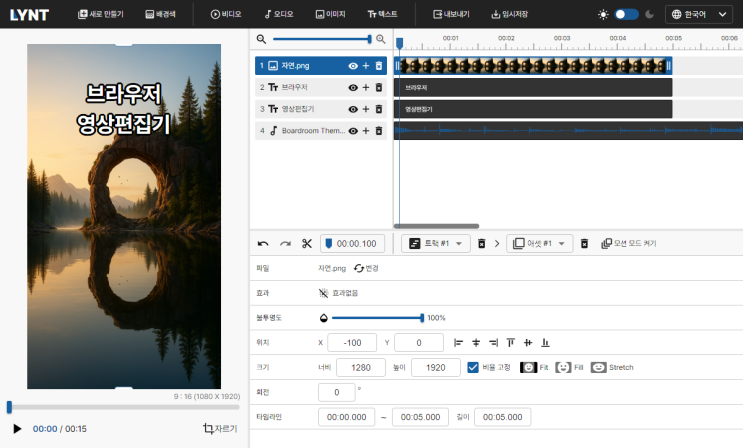Click the align right icon
The height and width of the screenshot is (448, 743).
493,342
